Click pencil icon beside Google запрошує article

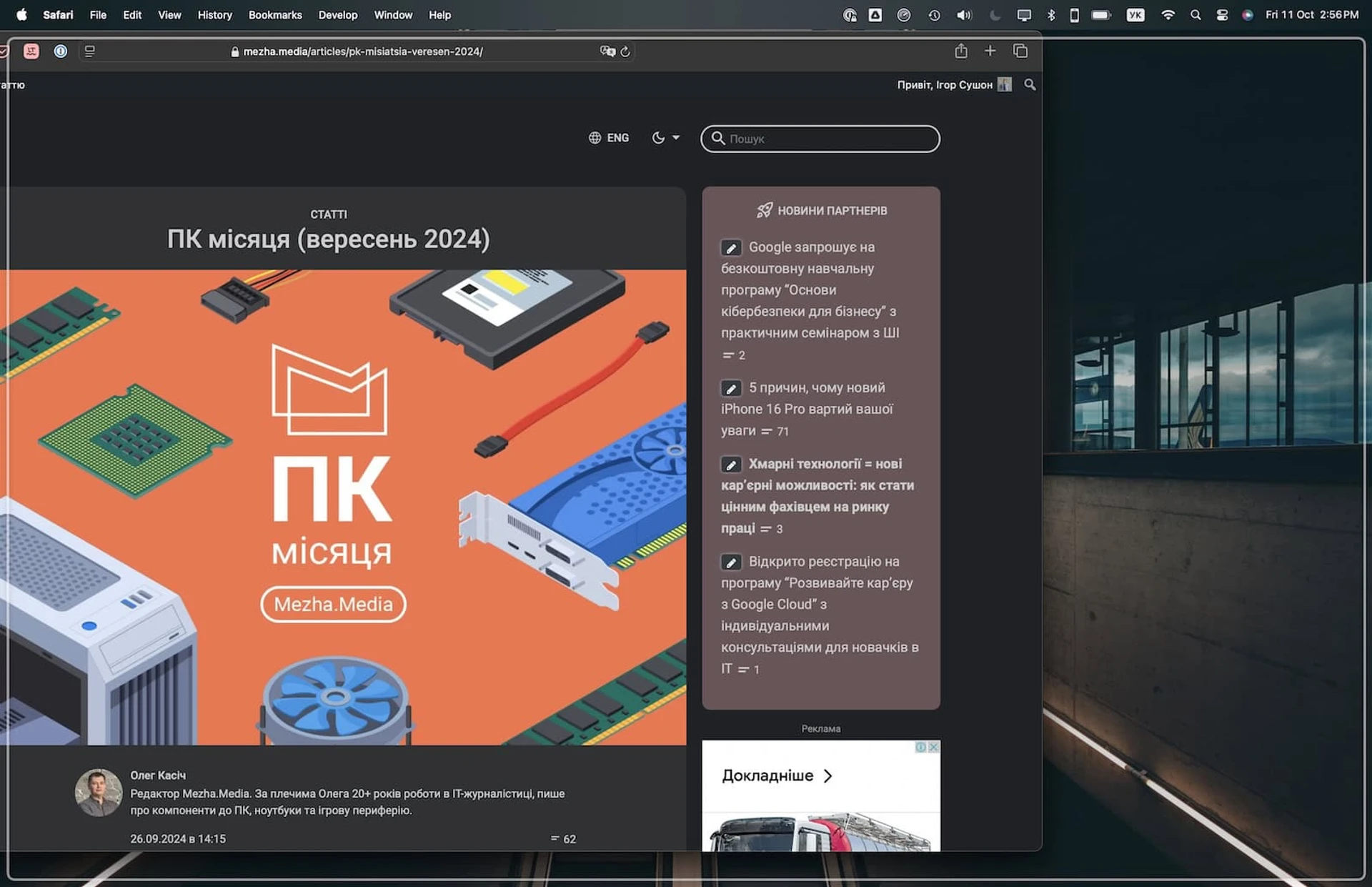coord(730,248)
